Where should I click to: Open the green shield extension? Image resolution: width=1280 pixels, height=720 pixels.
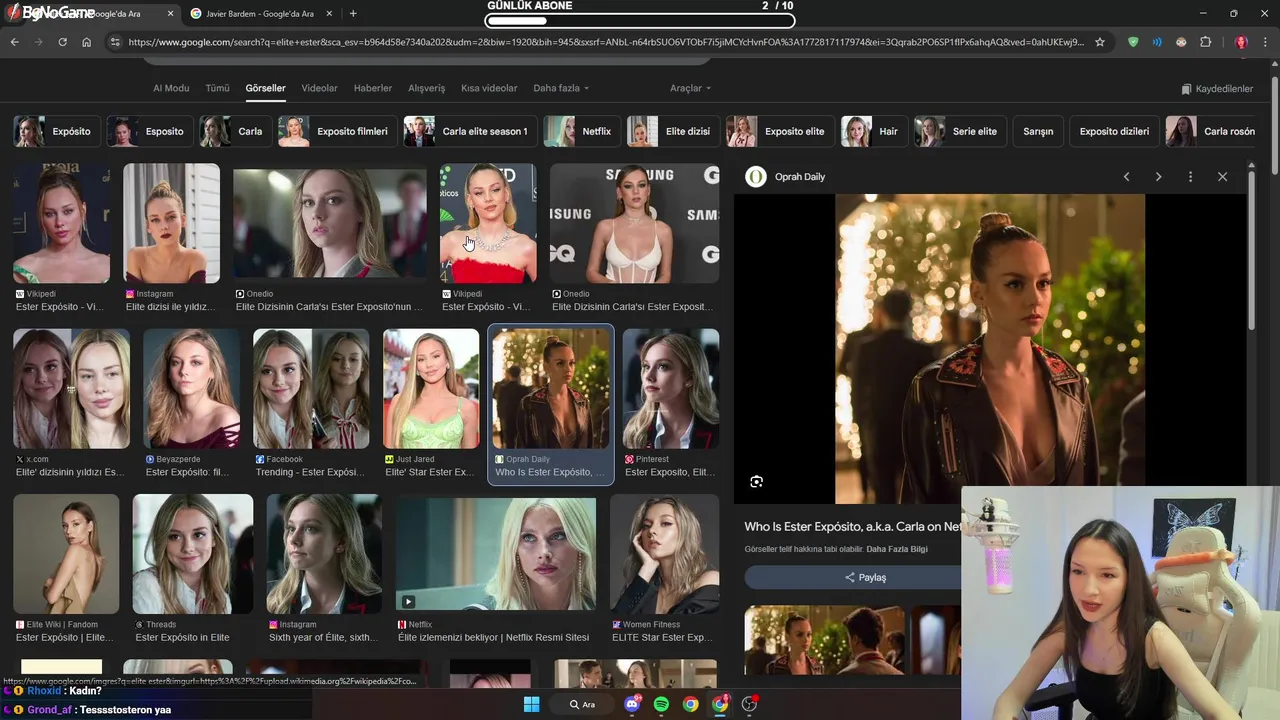click(1133, 42)
